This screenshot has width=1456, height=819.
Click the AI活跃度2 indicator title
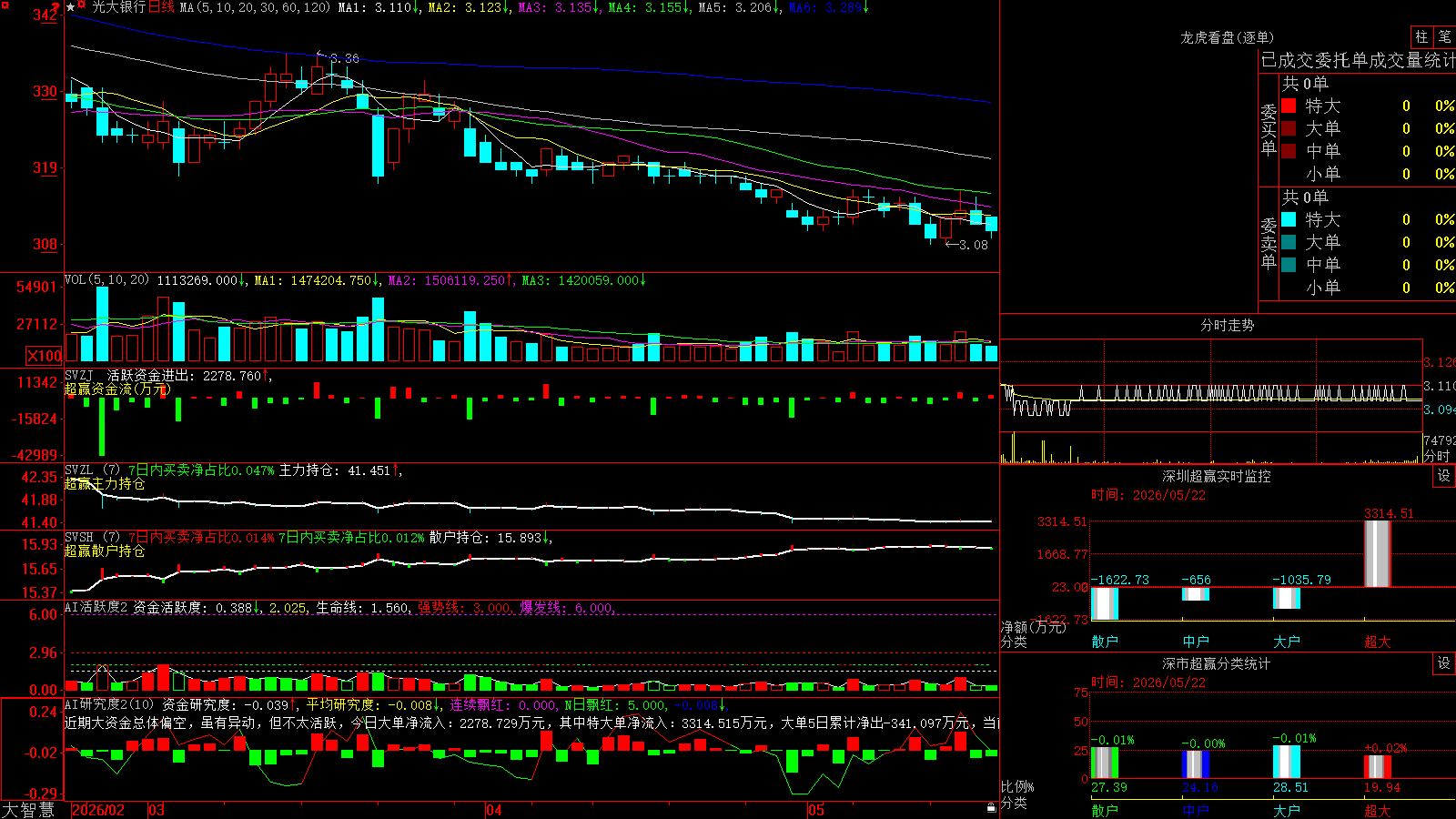(x=96, y=608)
